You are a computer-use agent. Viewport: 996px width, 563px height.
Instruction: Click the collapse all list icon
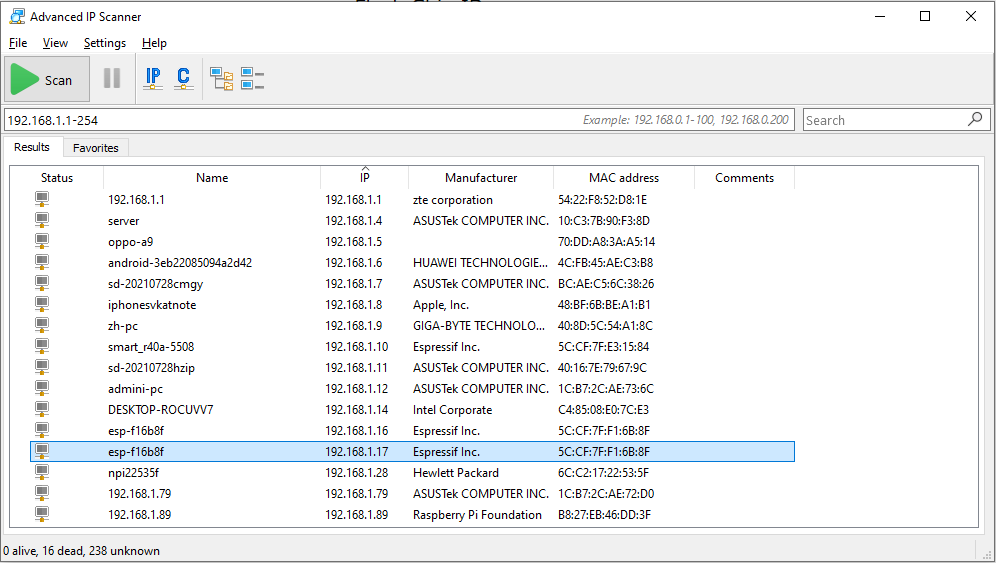(x=252, y=79)
